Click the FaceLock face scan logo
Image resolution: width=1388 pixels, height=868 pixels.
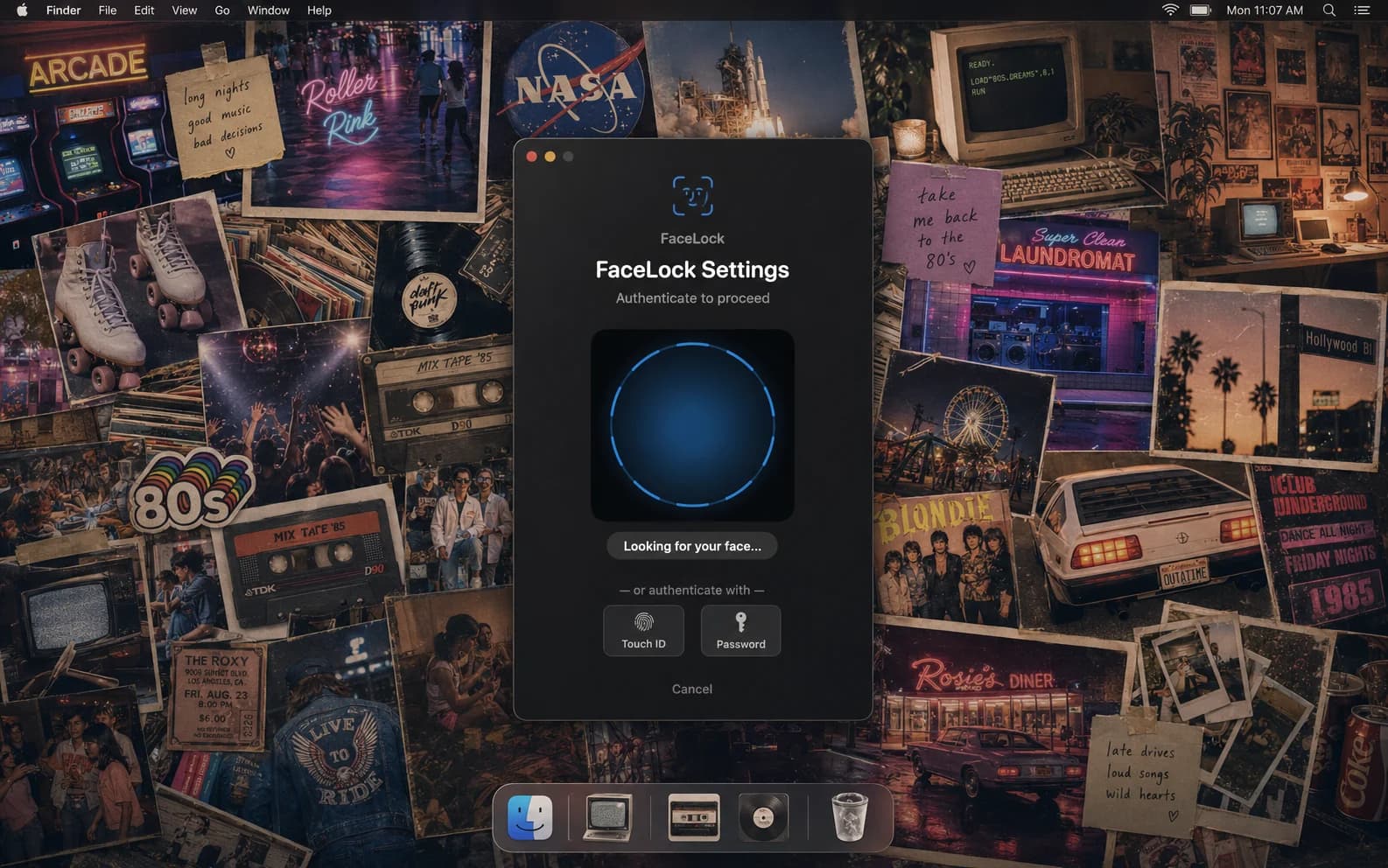[x=692, y=196]
